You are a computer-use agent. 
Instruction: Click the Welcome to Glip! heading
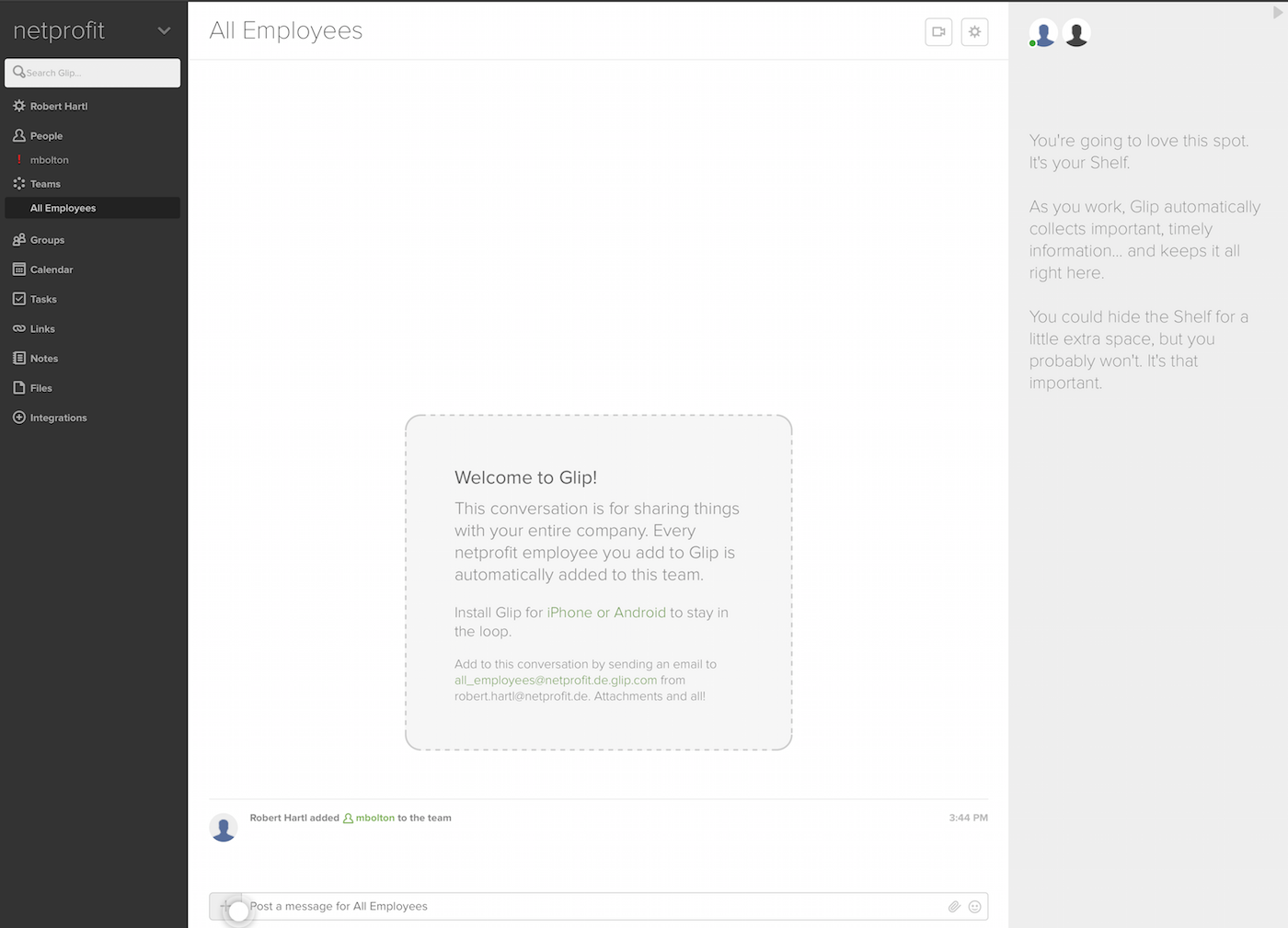click(x=526, y=477)
